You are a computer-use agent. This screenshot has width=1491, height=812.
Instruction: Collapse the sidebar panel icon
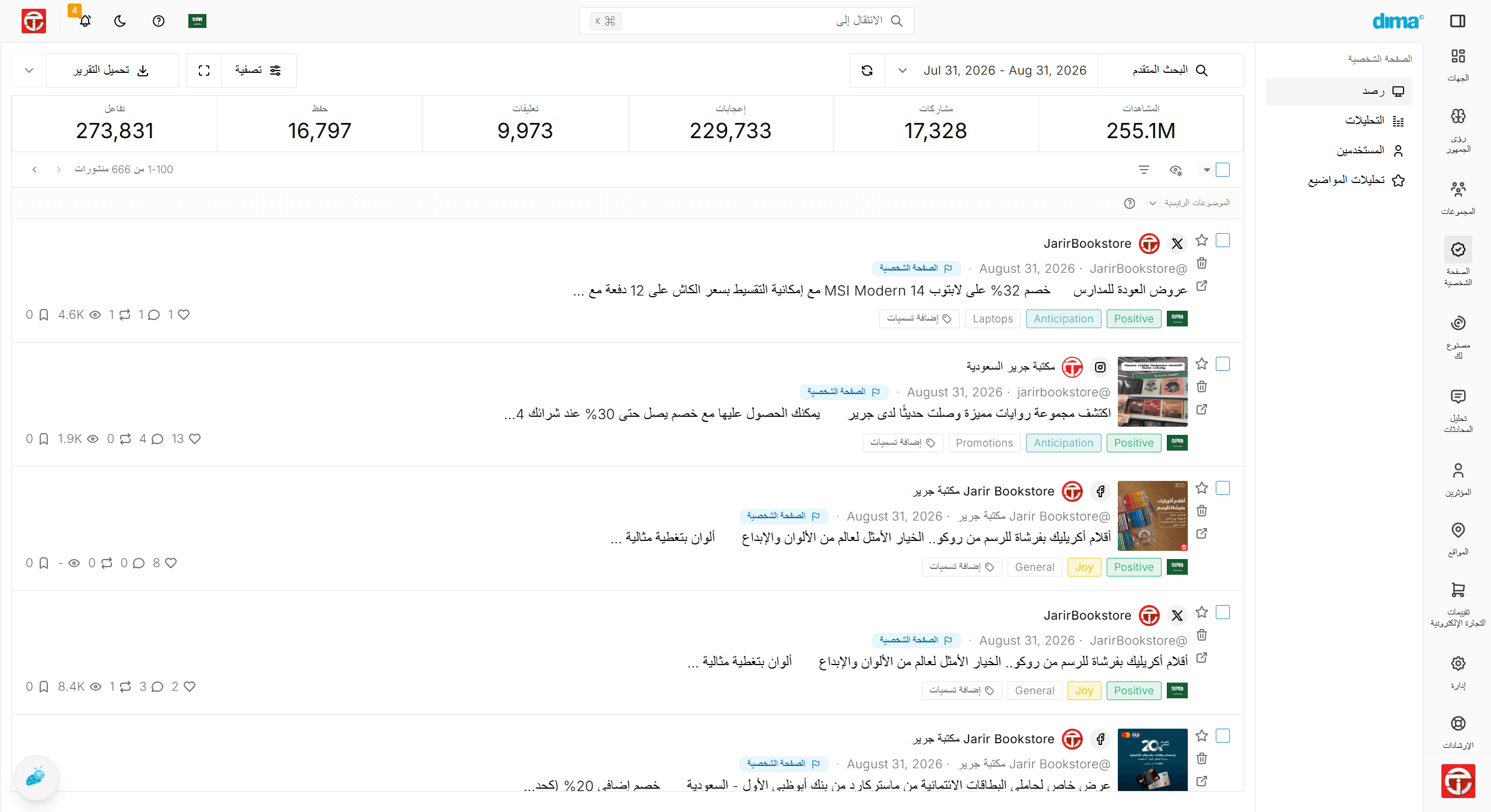[1457, 21]
